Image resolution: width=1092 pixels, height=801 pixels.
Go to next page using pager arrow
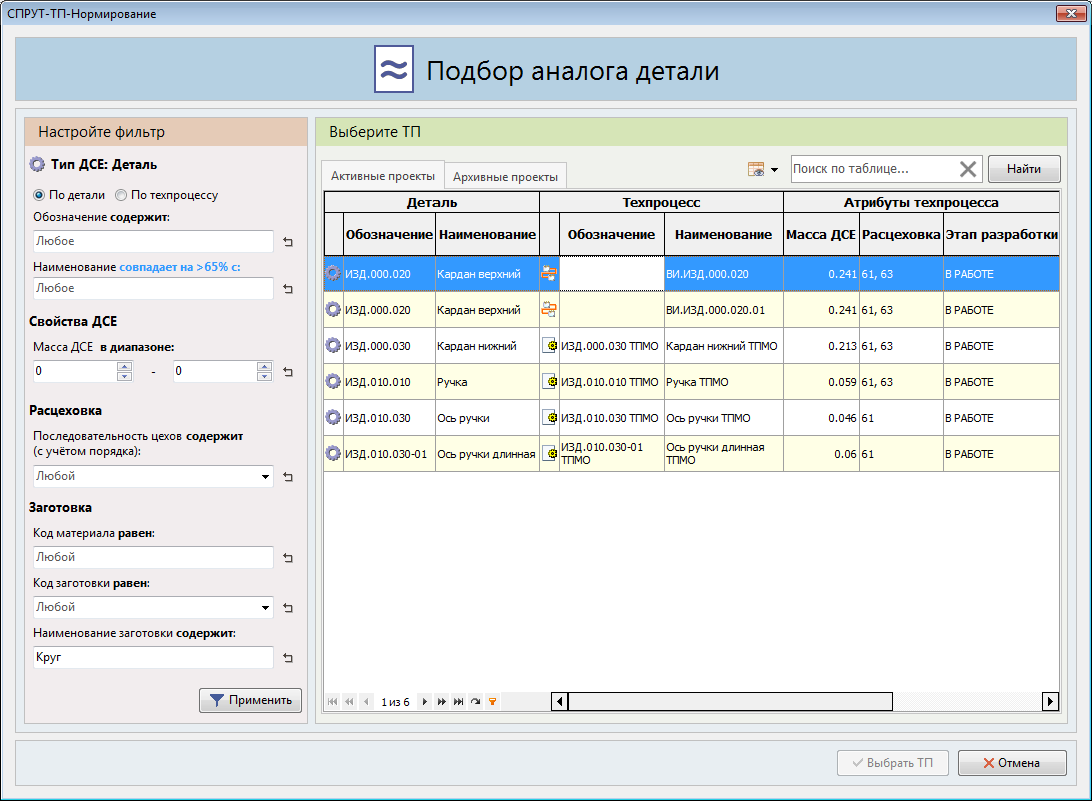(425, 702)
